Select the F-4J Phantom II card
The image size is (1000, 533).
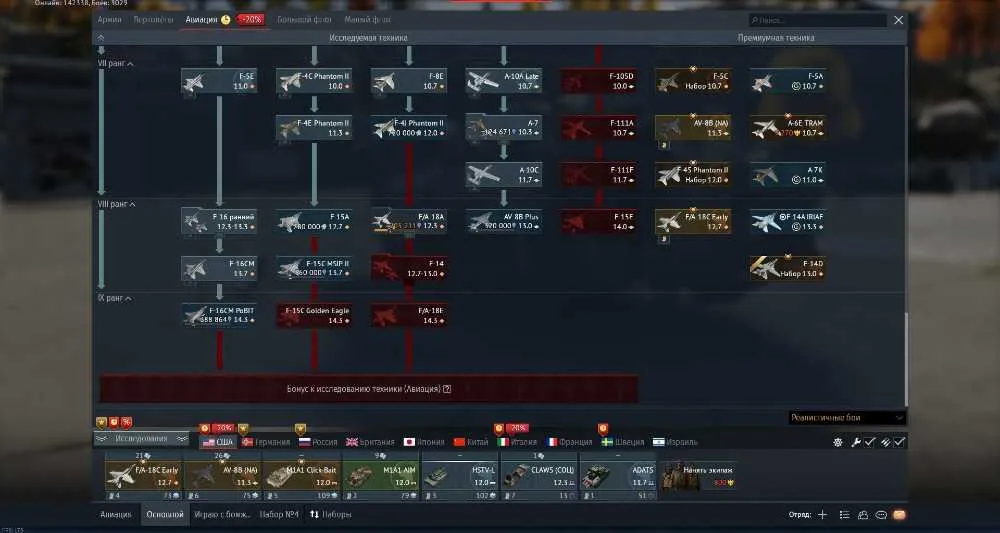pos(409,128)
